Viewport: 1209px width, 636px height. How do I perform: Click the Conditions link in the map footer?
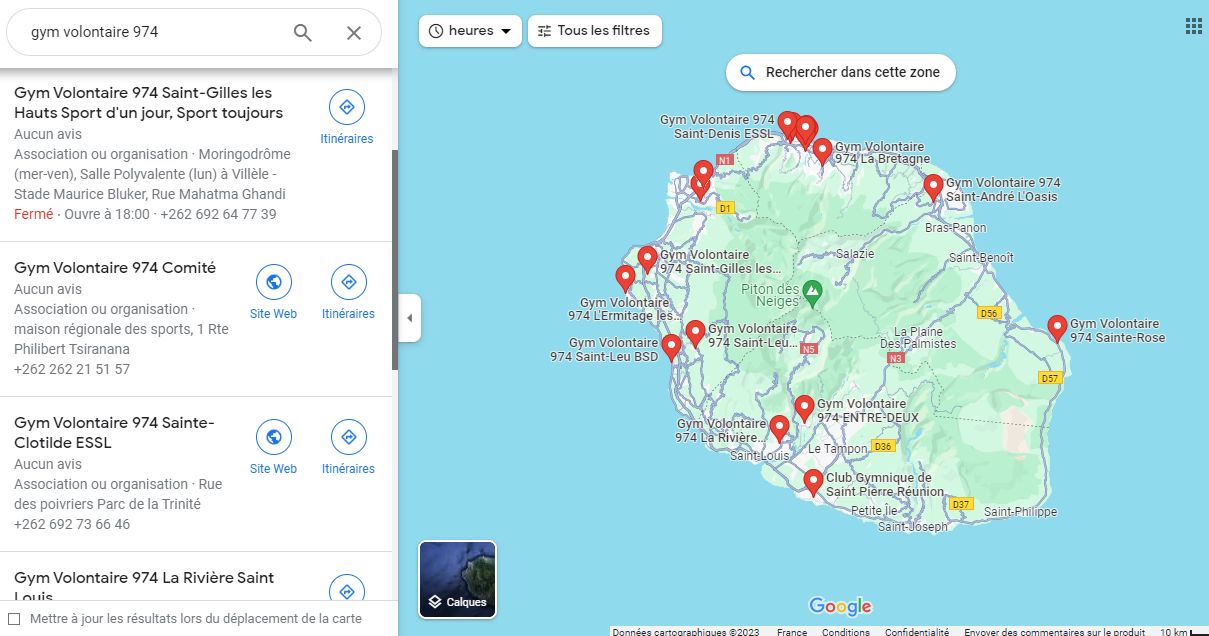point(846,631)
